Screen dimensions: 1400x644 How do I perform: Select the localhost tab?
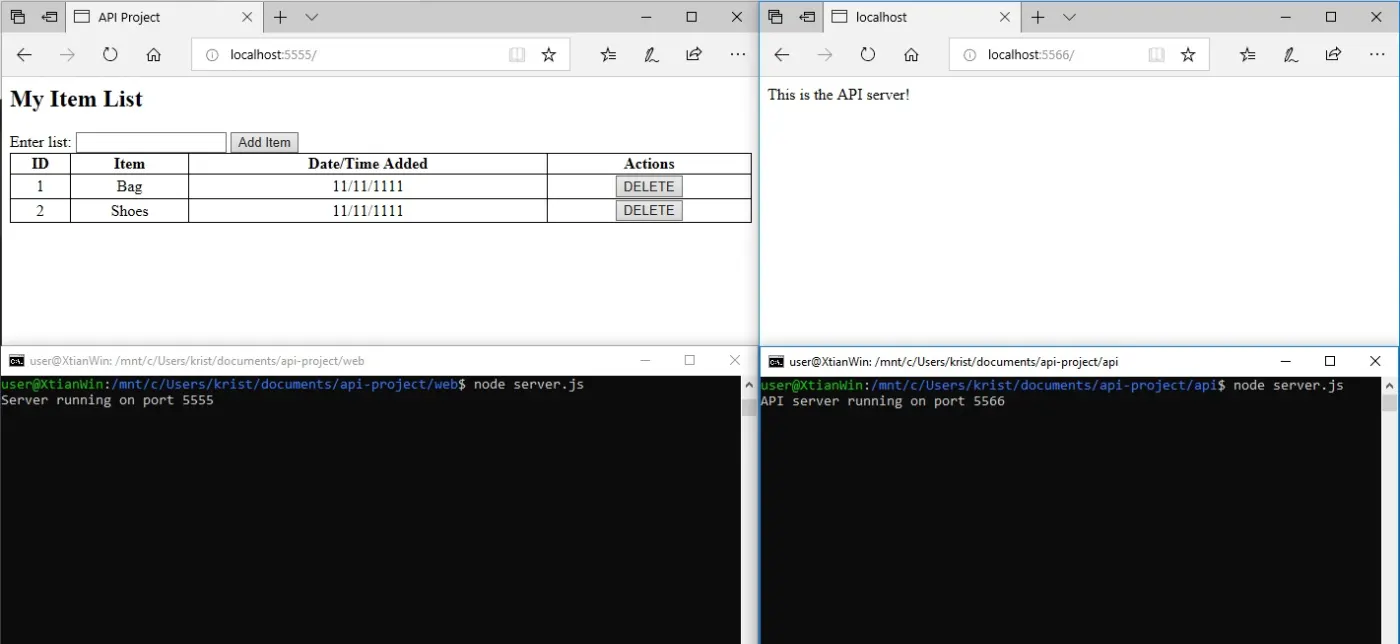pyautogui.click(x=923, y=17)
